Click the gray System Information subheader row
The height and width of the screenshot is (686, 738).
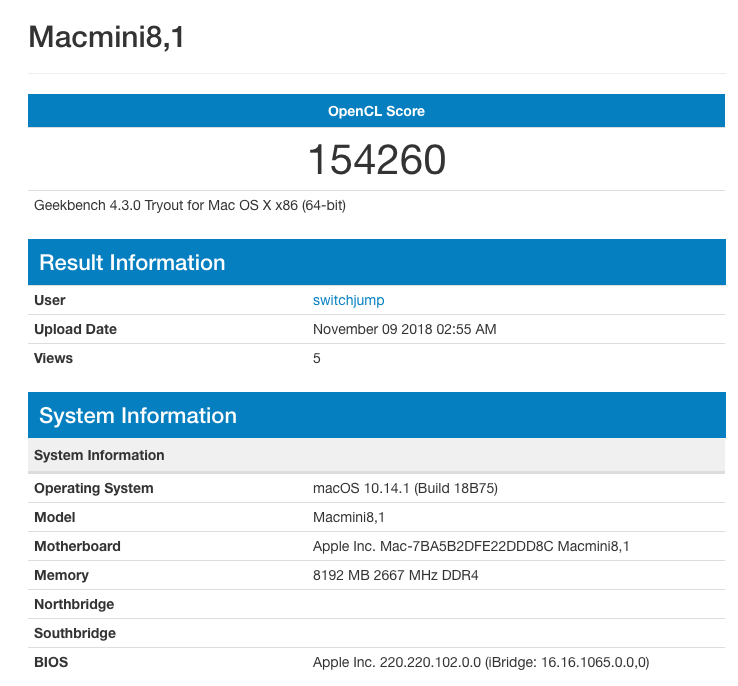pos(377,455)
